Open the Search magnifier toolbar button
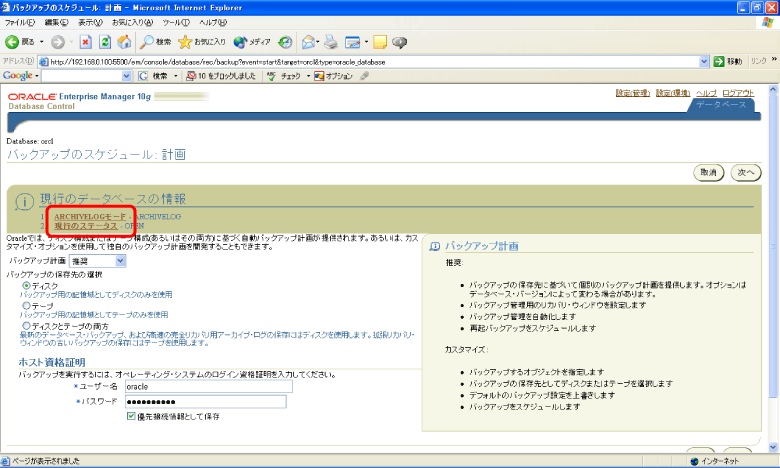 pyautogui.click(x=155, y=42)
